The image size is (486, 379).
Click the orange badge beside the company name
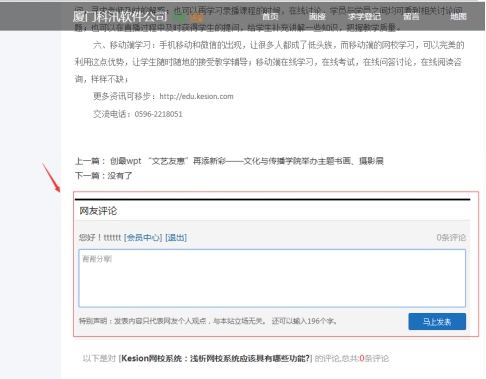coord(196,17)
